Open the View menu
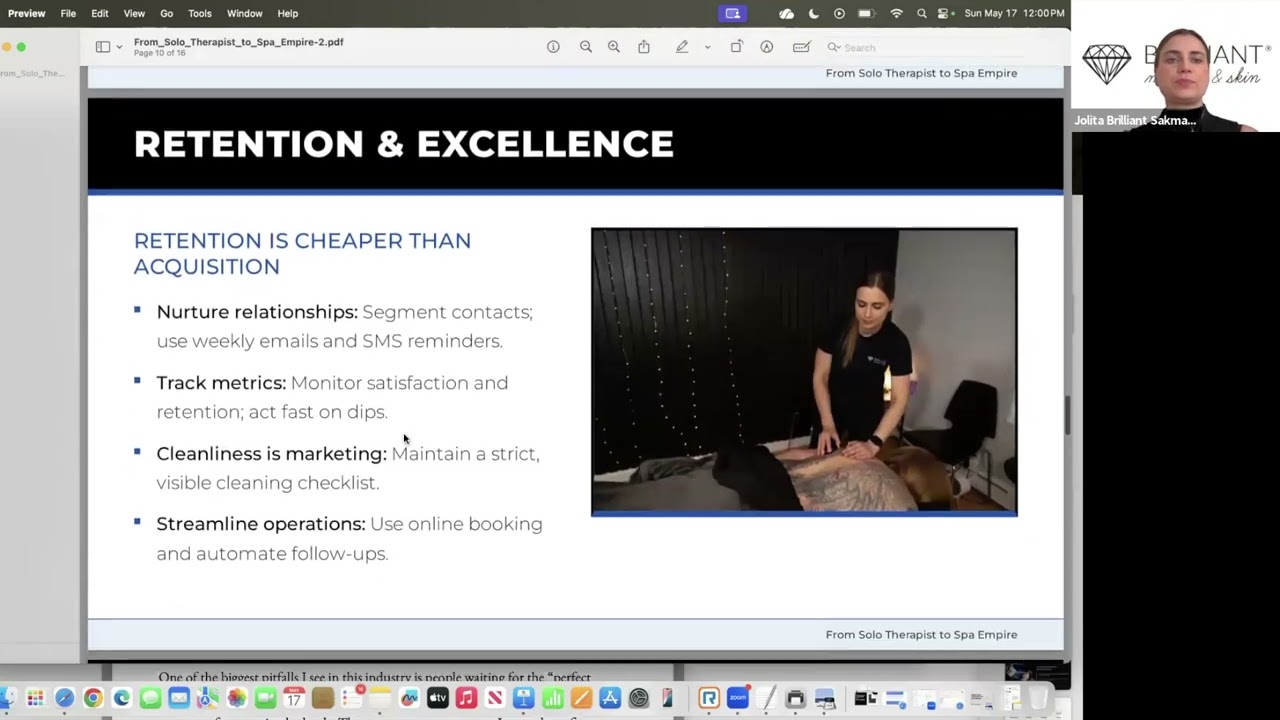 134,13
